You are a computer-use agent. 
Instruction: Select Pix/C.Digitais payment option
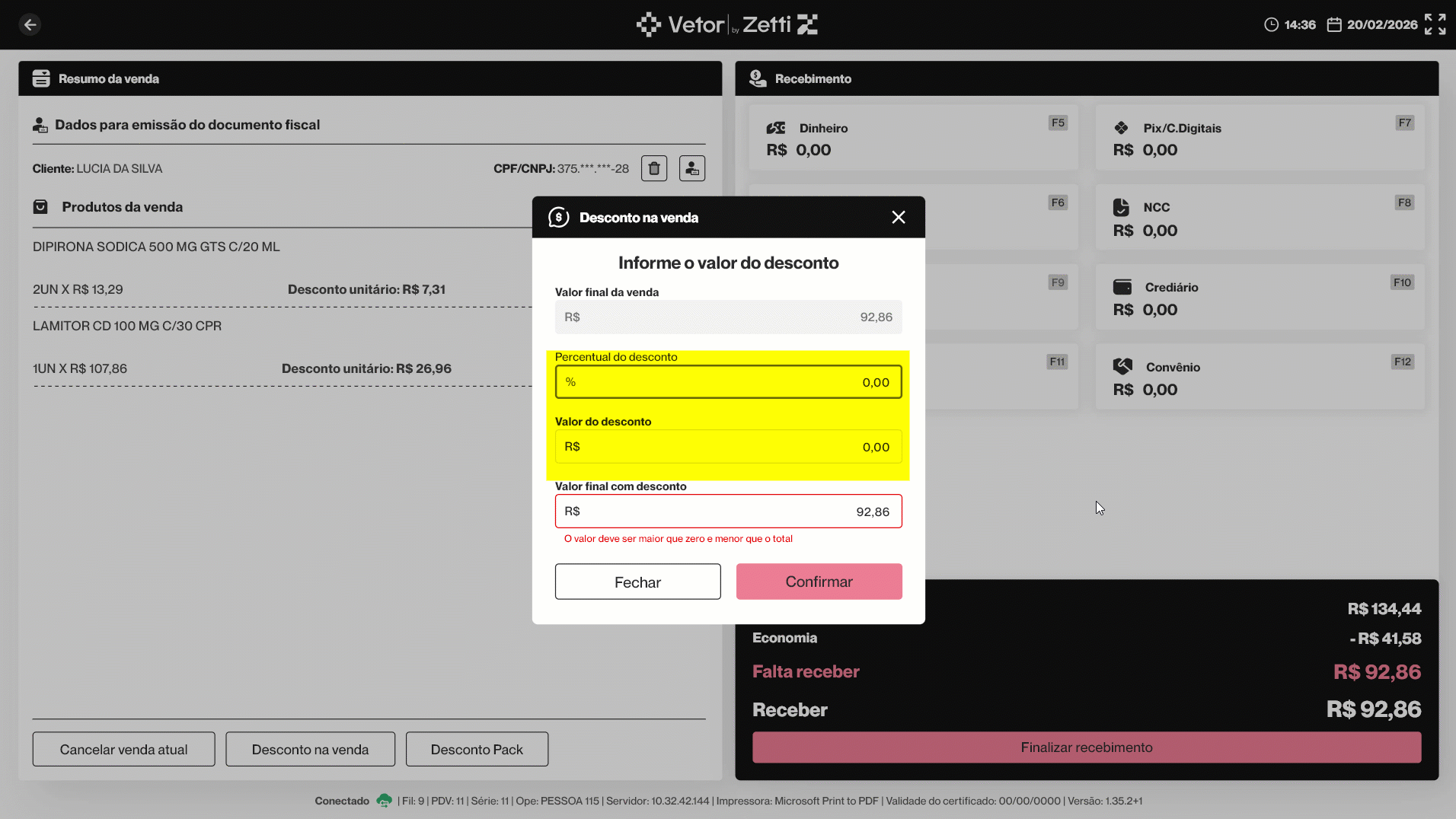1259,139
